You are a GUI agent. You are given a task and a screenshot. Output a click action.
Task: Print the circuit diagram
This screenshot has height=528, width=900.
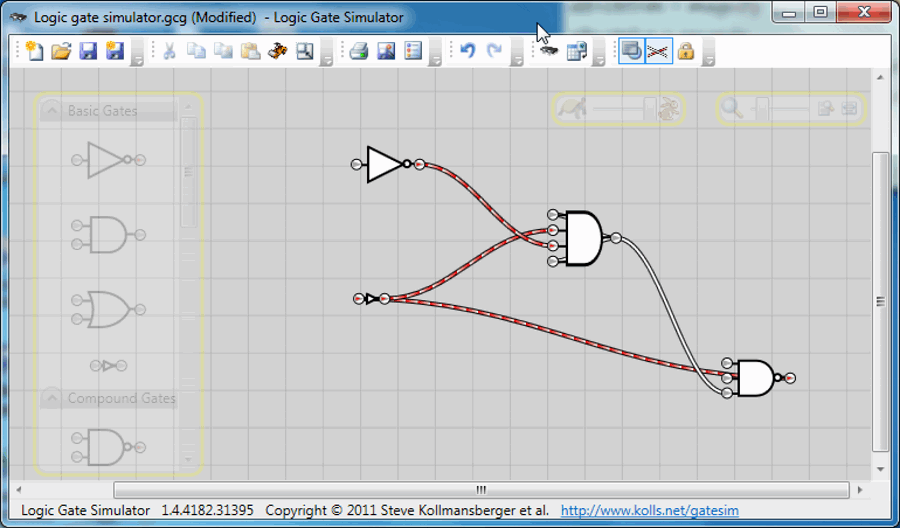click(x=359, y=51)
